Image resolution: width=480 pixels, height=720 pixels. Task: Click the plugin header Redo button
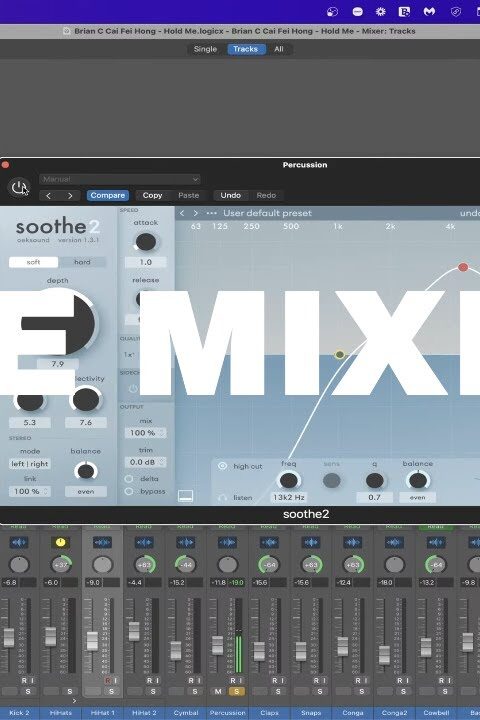(266, 196)
